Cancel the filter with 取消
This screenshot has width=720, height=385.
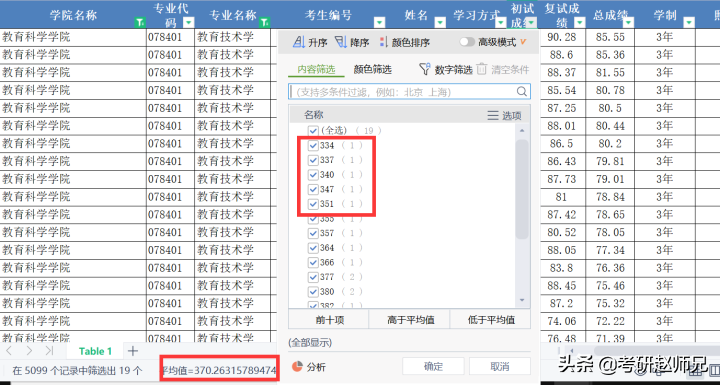500,366
